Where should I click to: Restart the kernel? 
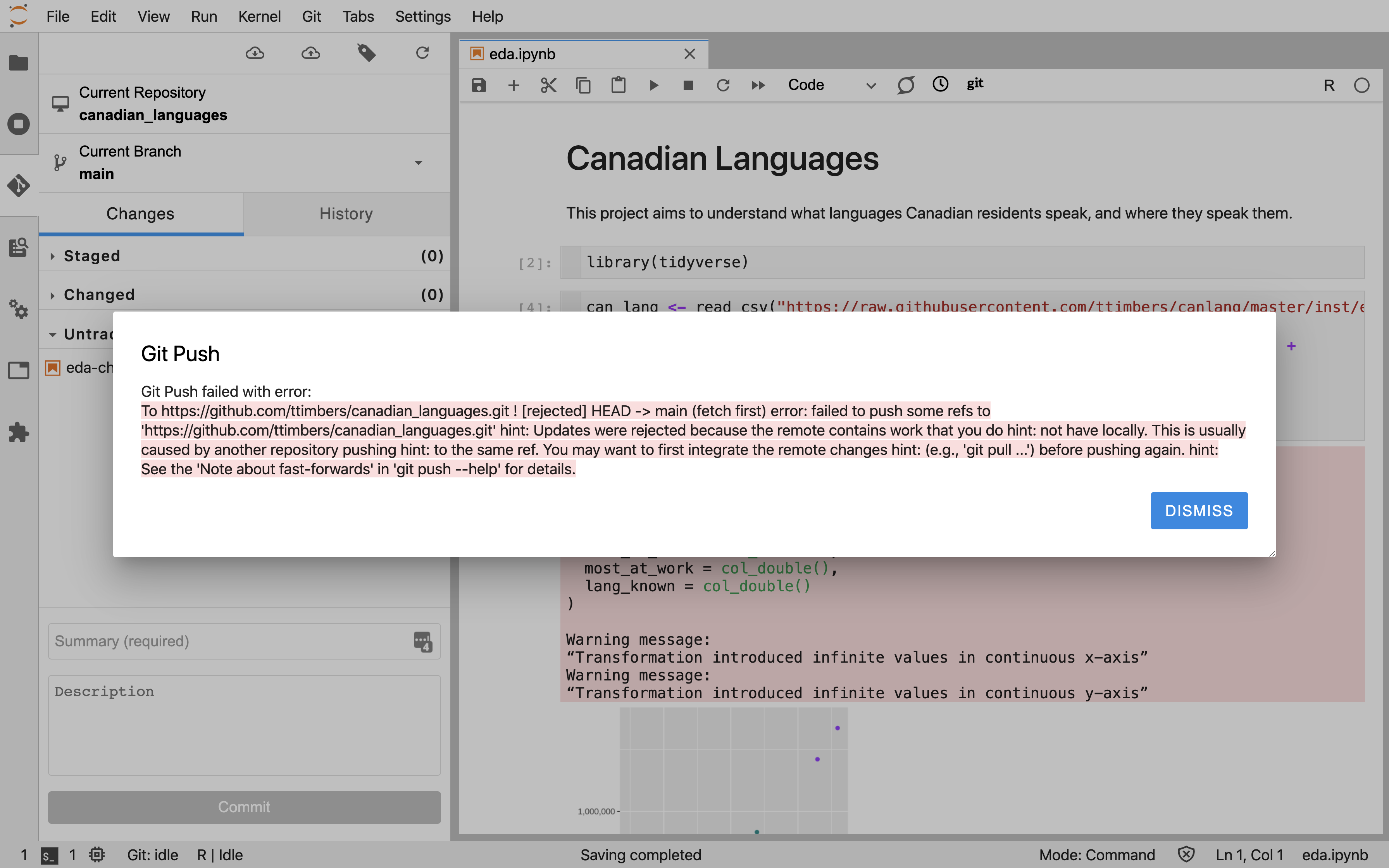coord(723,86)
